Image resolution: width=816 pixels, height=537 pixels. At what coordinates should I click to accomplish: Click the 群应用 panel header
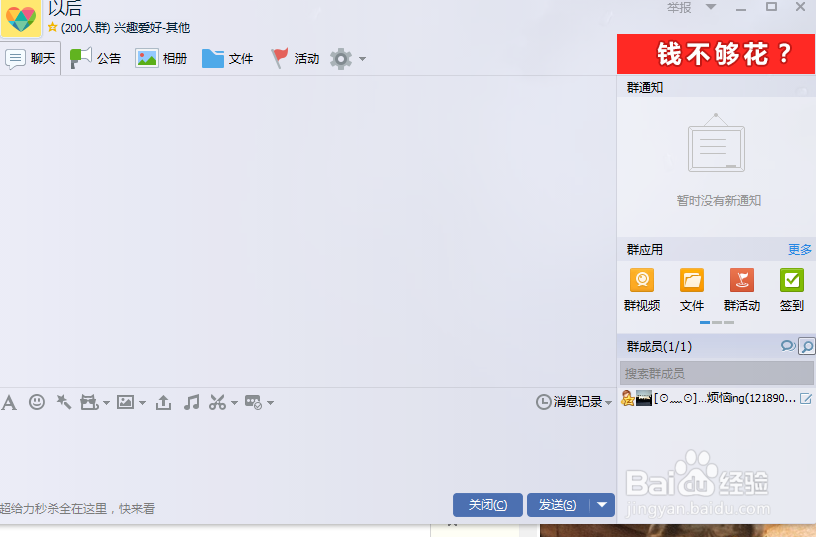pyautogui.click(x=645, y=250)
